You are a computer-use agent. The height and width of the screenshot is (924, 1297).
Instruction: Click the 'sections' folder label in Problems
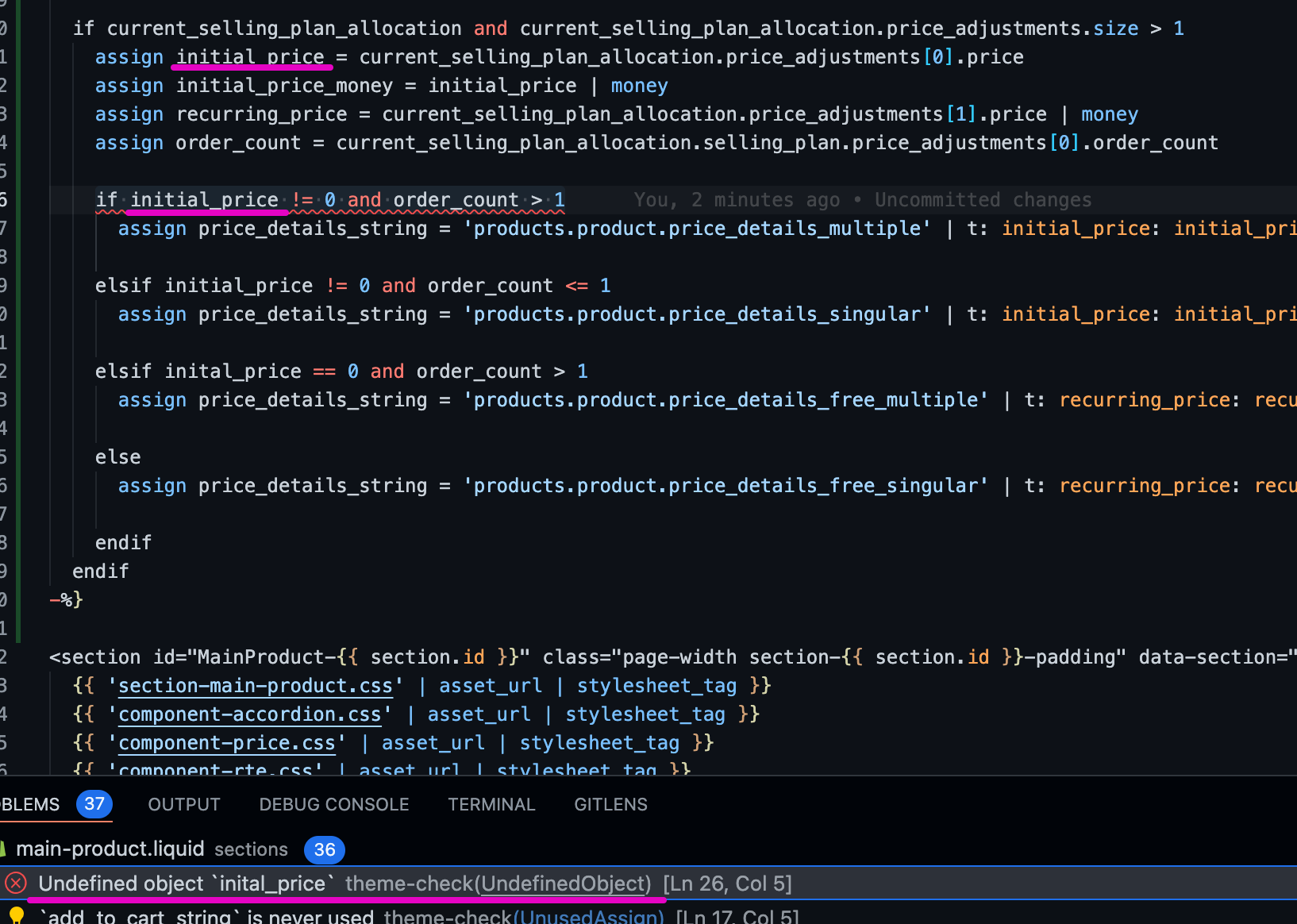click(251, 849)
